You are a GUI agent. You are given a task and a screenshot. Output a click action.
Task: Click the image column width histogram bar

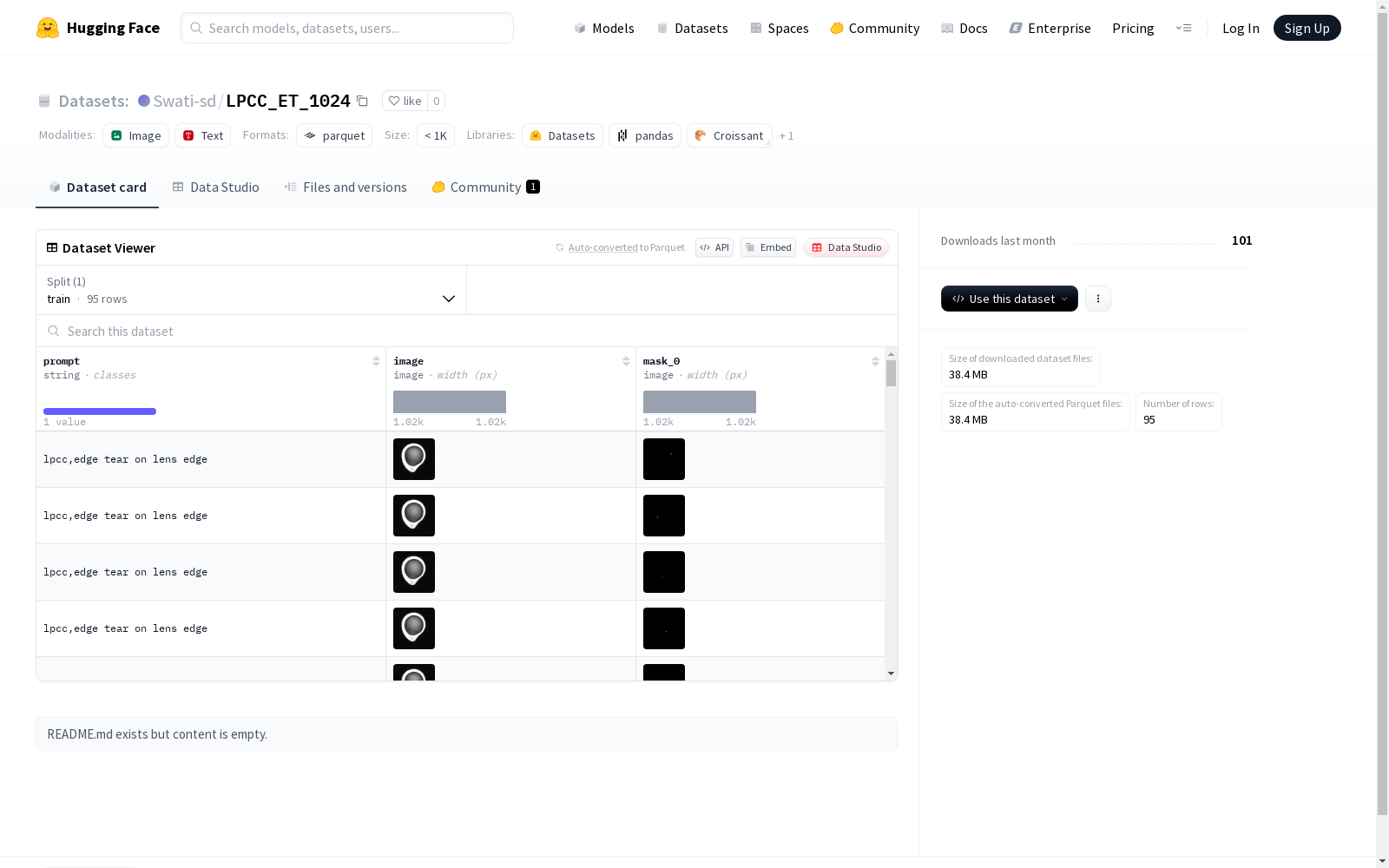[x=450, y=402]
